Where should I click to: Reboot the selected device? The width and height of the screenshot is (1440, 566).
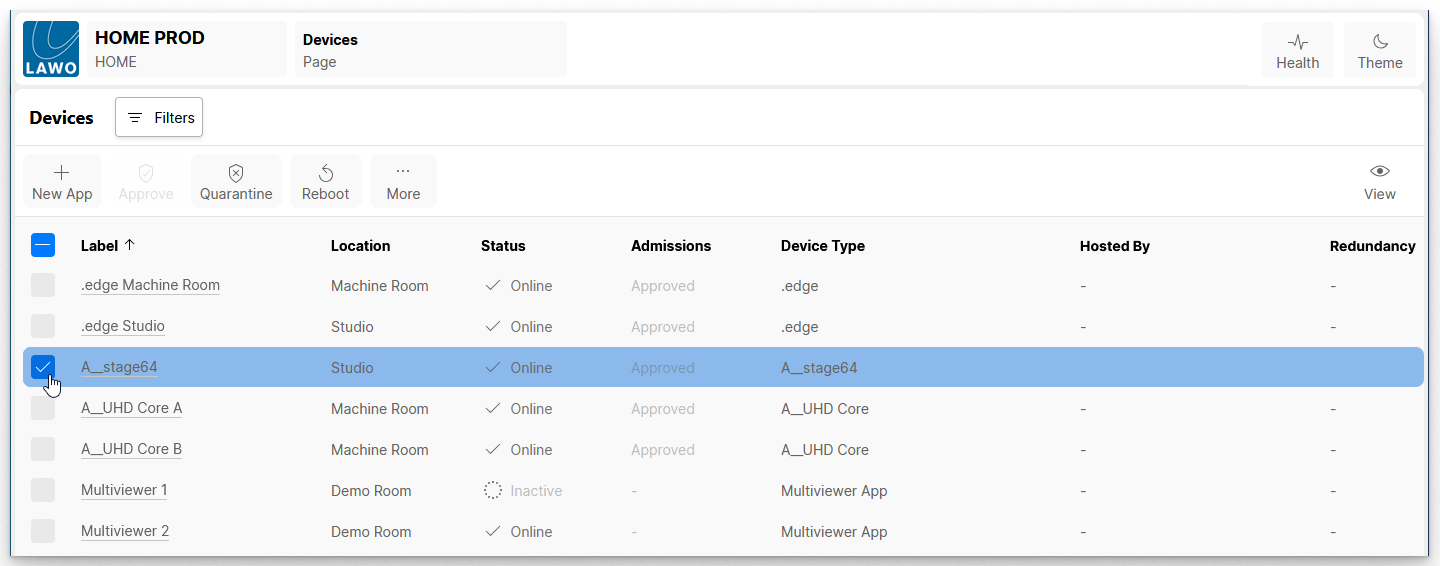coord(325,182)
